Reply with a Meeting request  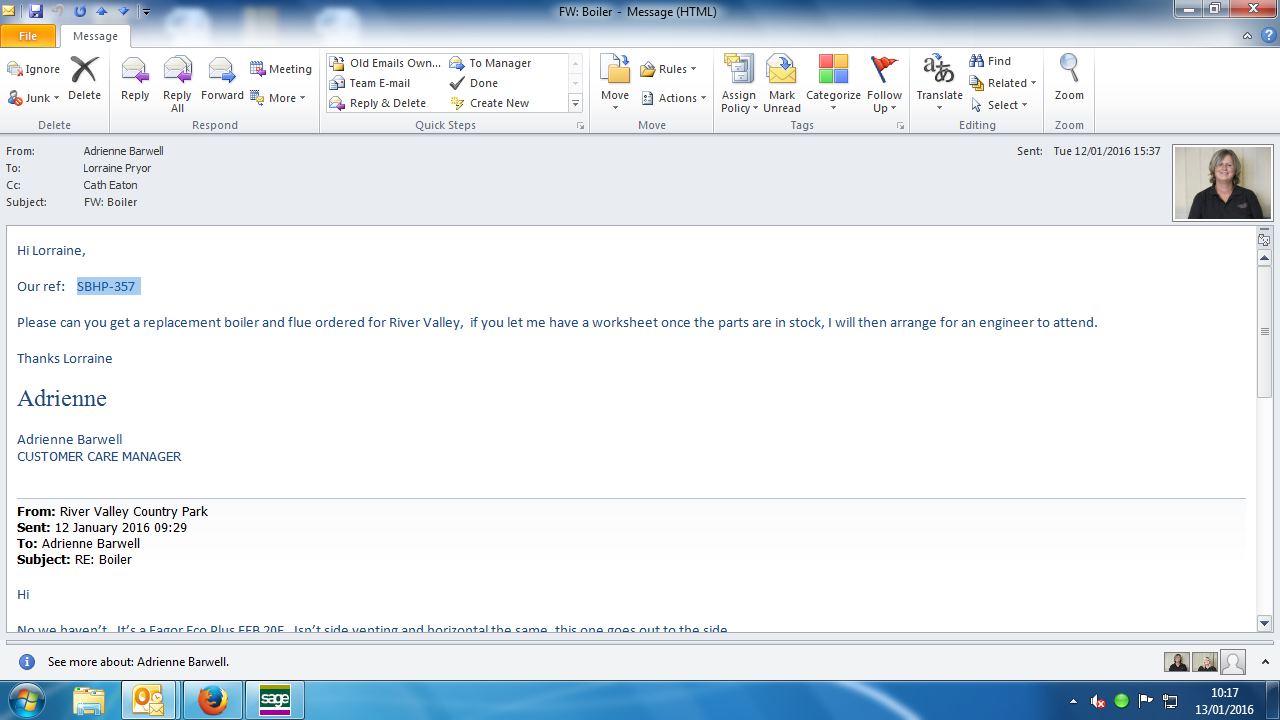(281, 69)
